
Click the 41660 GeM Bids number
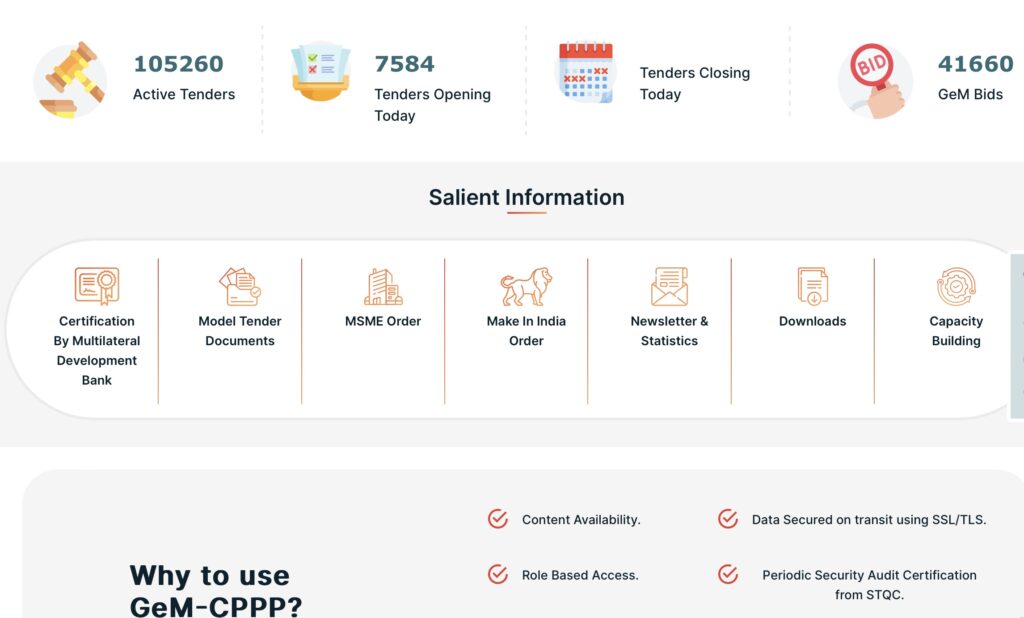pos(975,64)
